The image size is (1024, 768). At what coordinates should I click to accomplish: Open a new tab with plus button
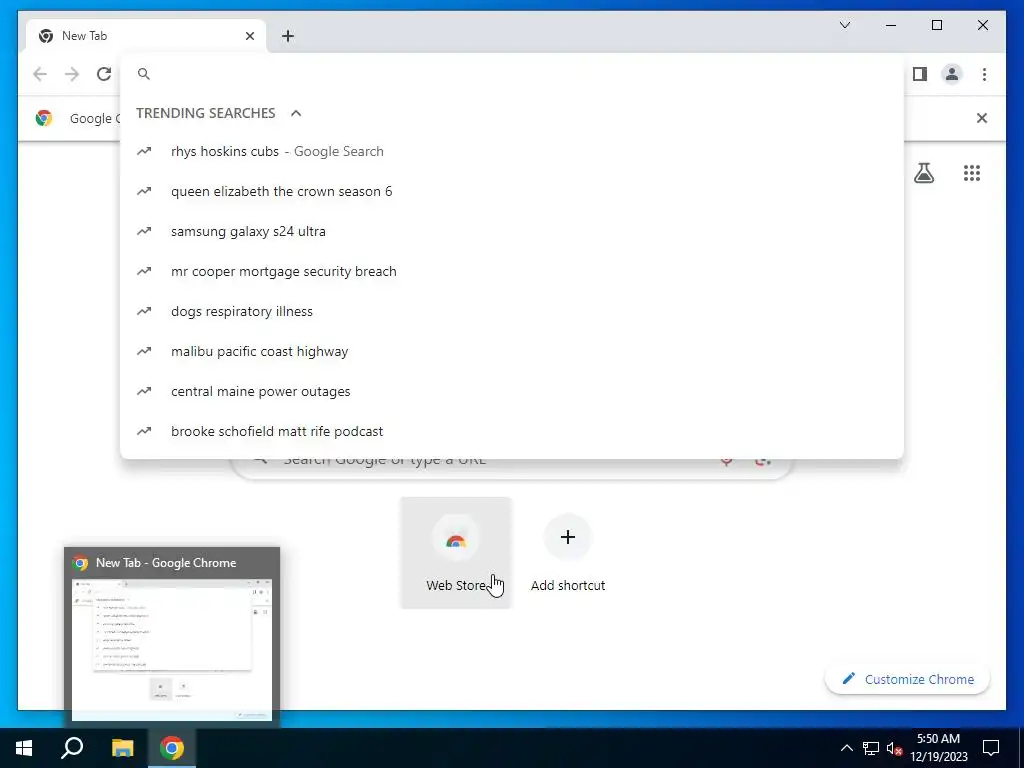(288, 36)
